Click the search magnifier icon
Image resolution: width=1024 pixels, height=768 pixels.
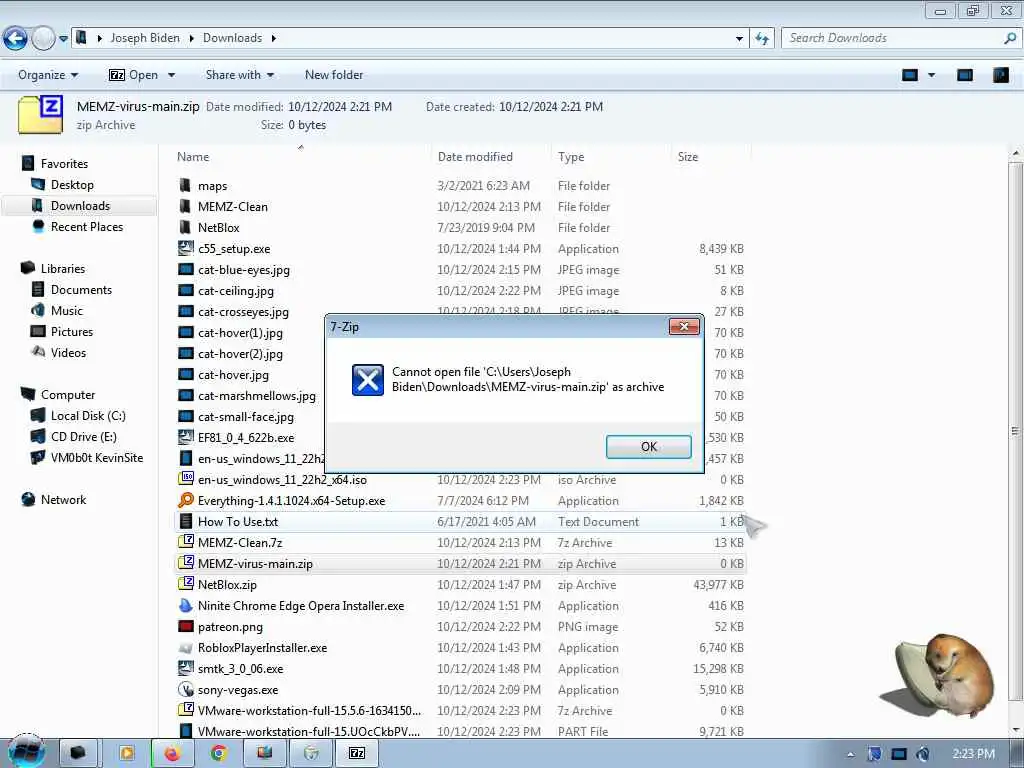tap(1010, 39)
